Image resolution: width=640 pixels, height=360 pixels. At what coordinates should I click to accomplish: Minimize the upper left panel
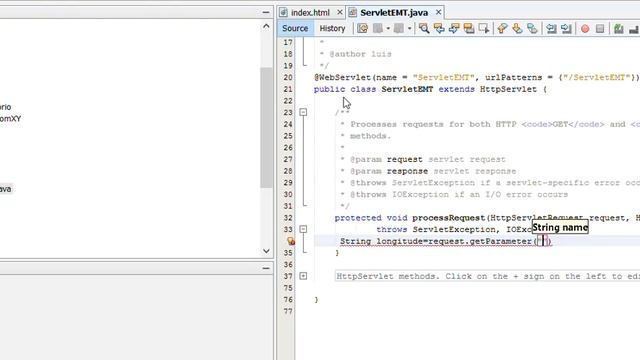(266, 13)
